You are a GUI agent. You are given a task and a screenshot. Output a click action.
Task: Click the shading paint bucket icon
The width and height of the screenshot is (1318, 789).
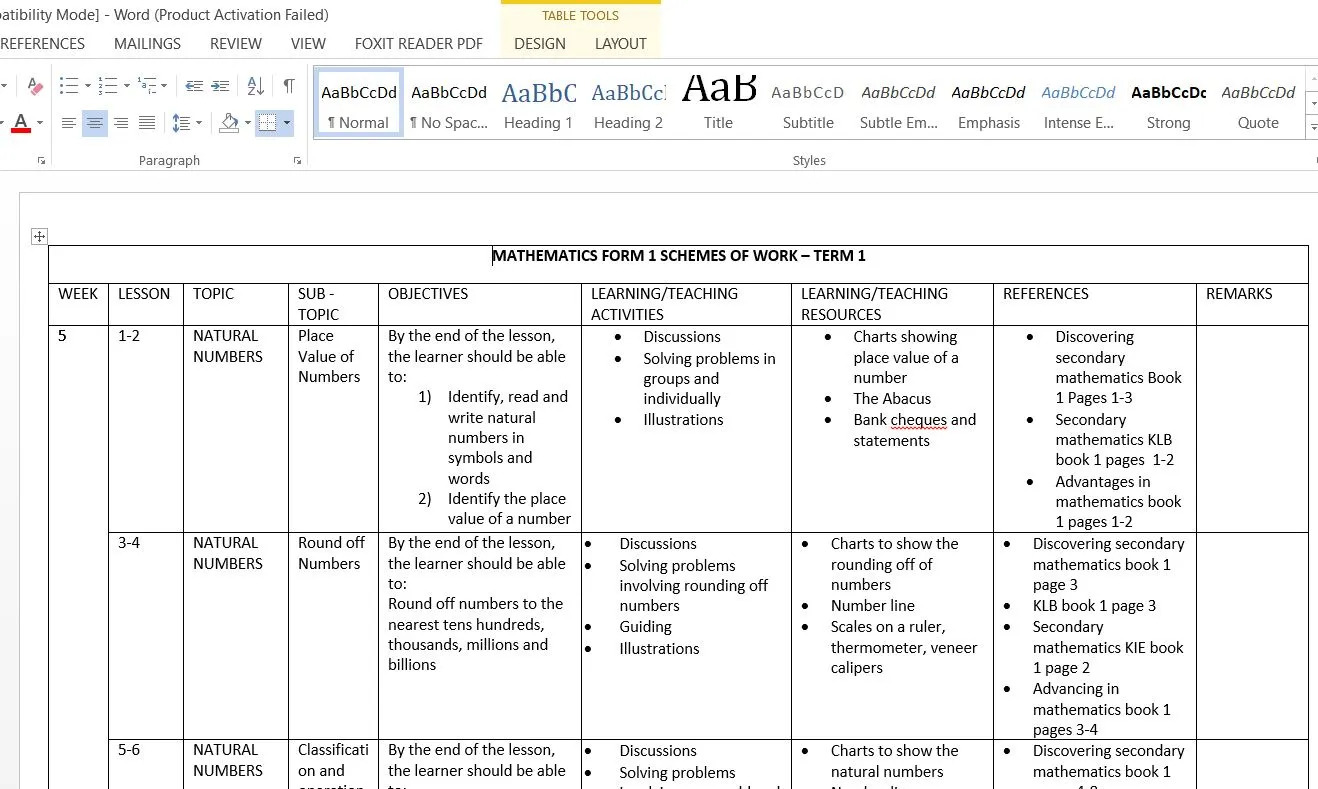pos(229,123)
